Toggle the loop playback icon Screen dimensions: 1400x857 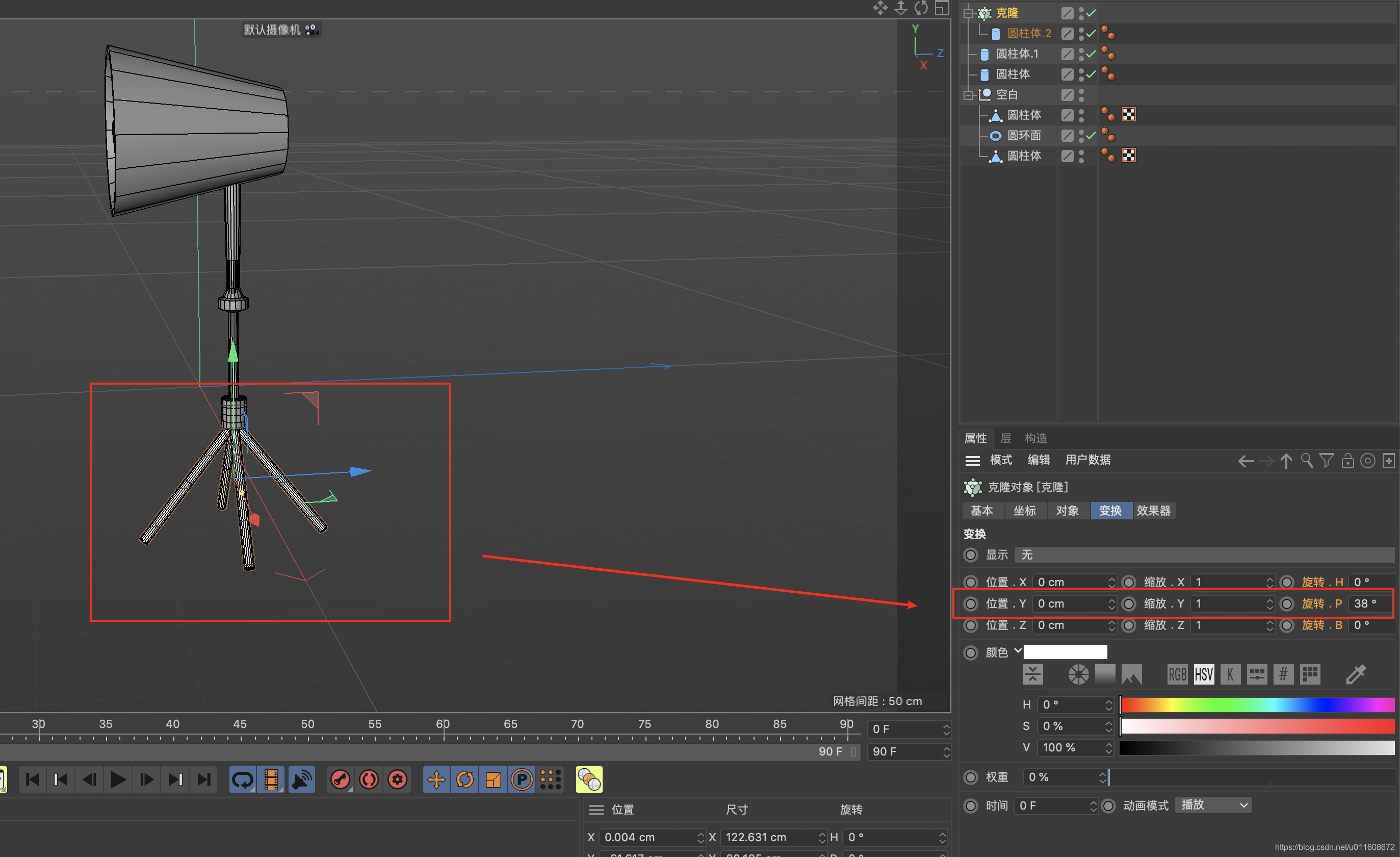pos(243,779)
